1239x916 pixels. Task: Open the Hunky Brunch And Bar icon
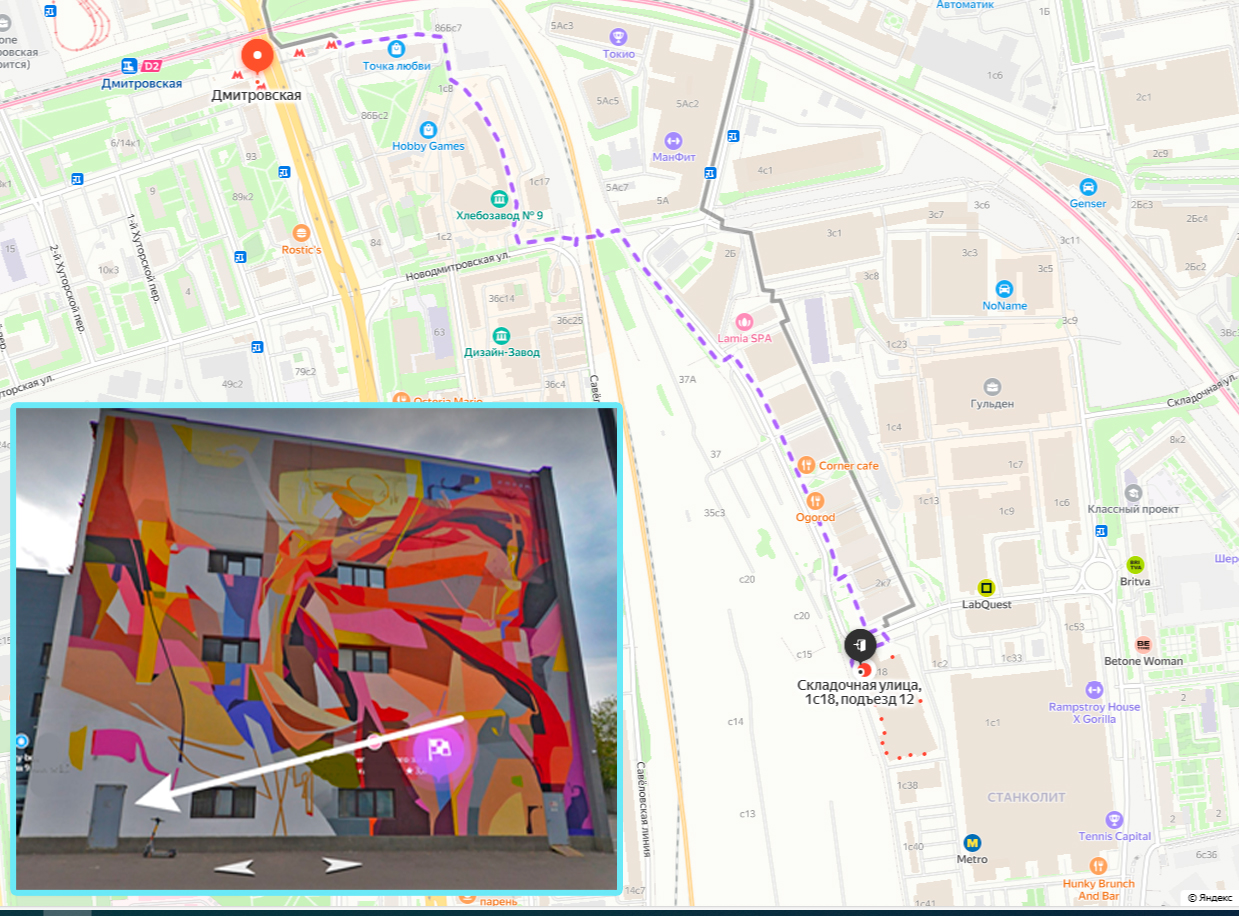click(1098, 865)
